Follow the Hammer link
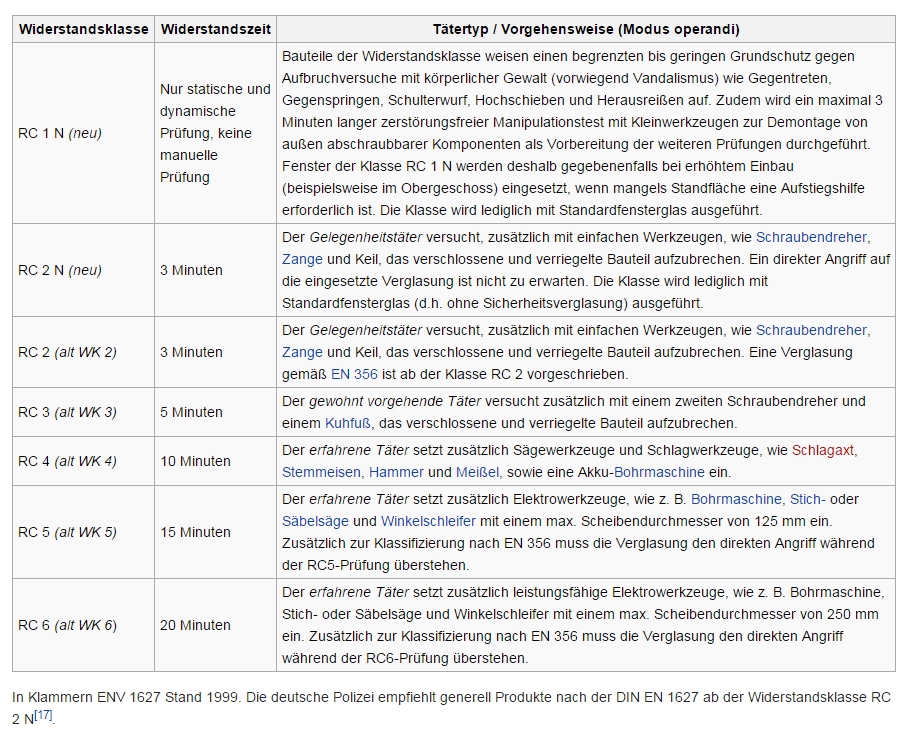The height and width of the screenshot is (735, 912). tap(395, 472)
